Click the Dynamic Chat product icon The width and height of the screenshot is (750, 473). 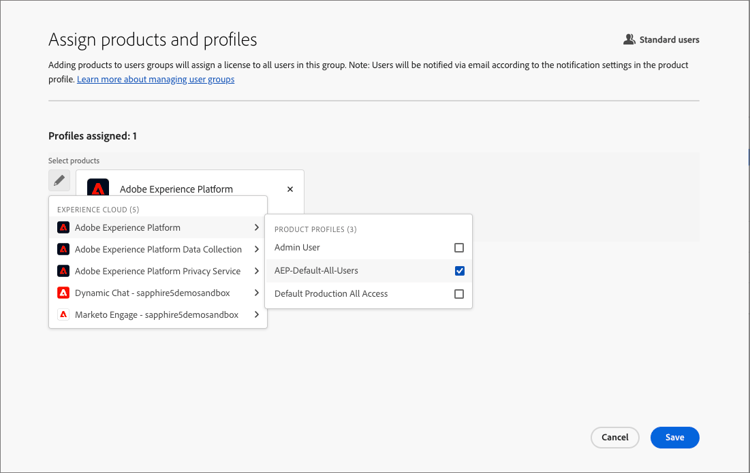(x=63, y=293)
